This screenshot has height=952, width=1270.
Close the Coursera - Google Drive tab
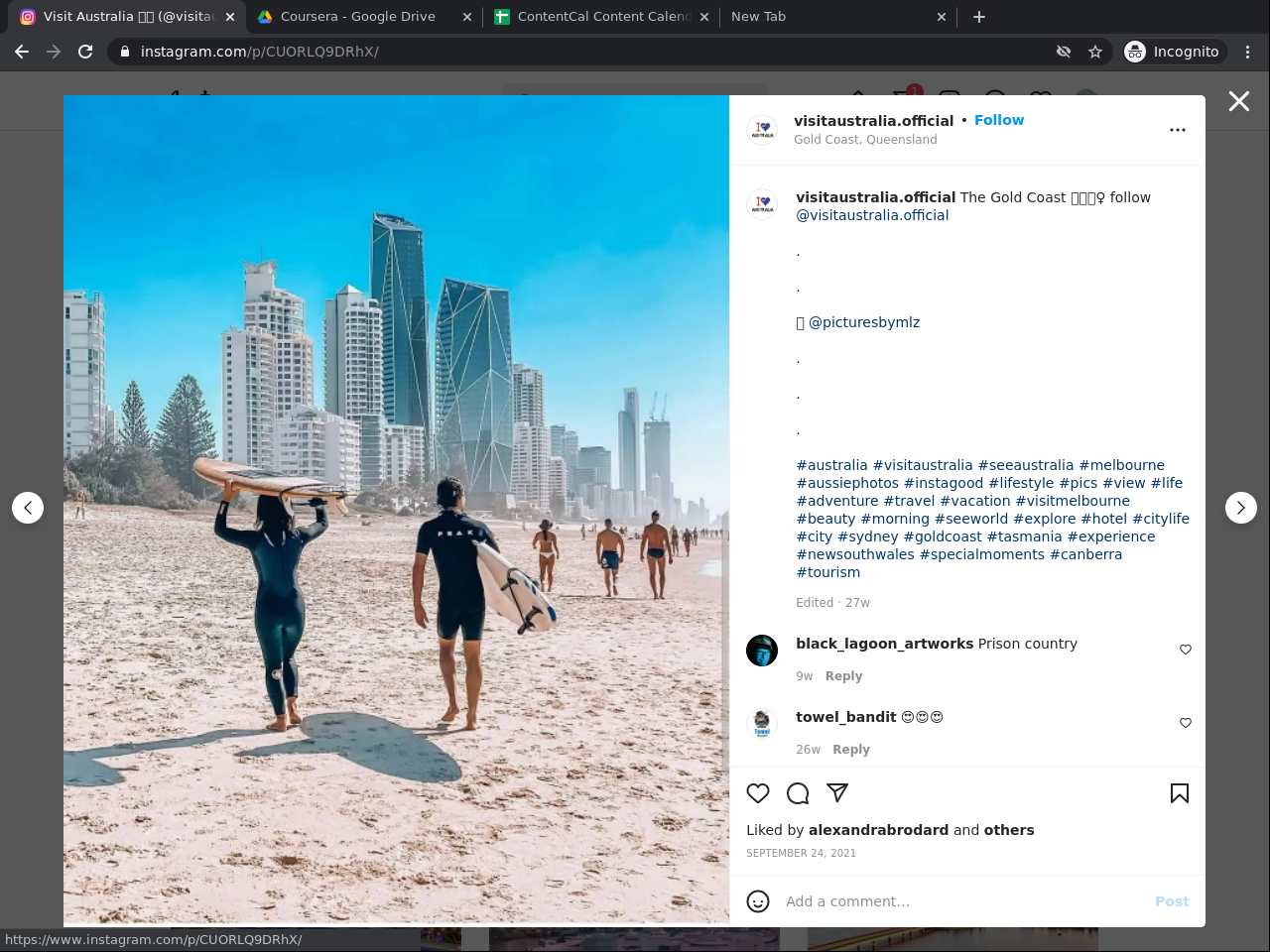click(467, 17)
